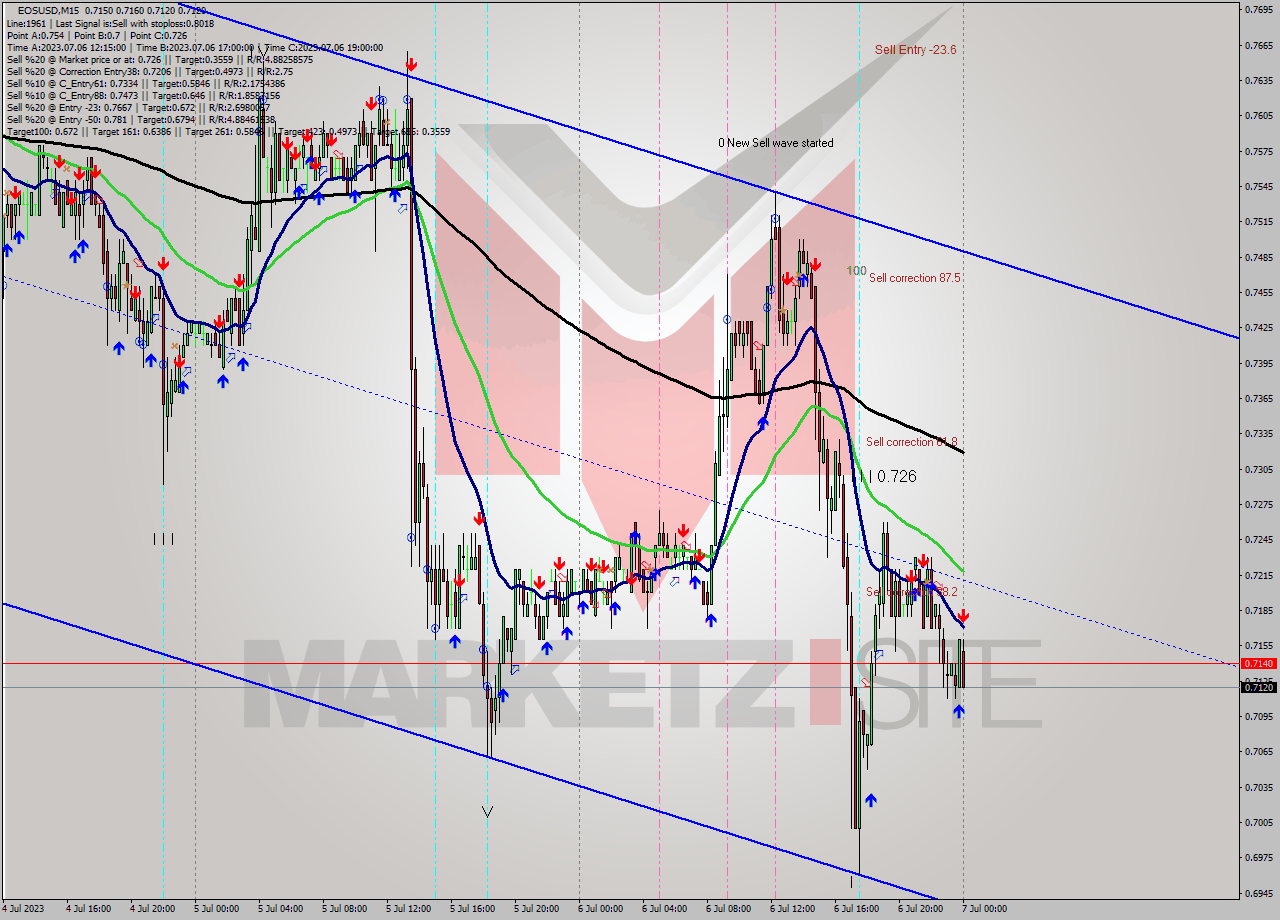Screen dimensions: 1280x920
Task: Click the '5 Jul 04:00' time label
Action: (280, 909)
